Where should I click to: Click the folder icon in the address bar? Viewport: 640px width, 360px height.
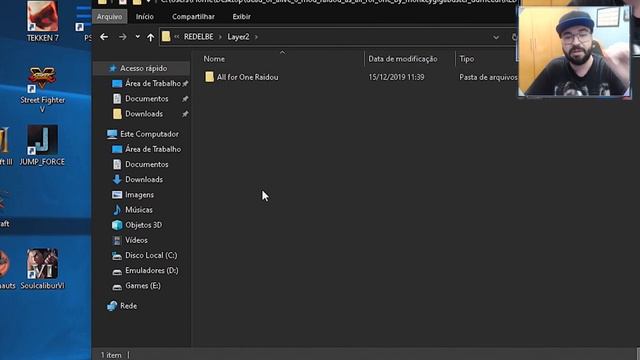pos(166,37)
